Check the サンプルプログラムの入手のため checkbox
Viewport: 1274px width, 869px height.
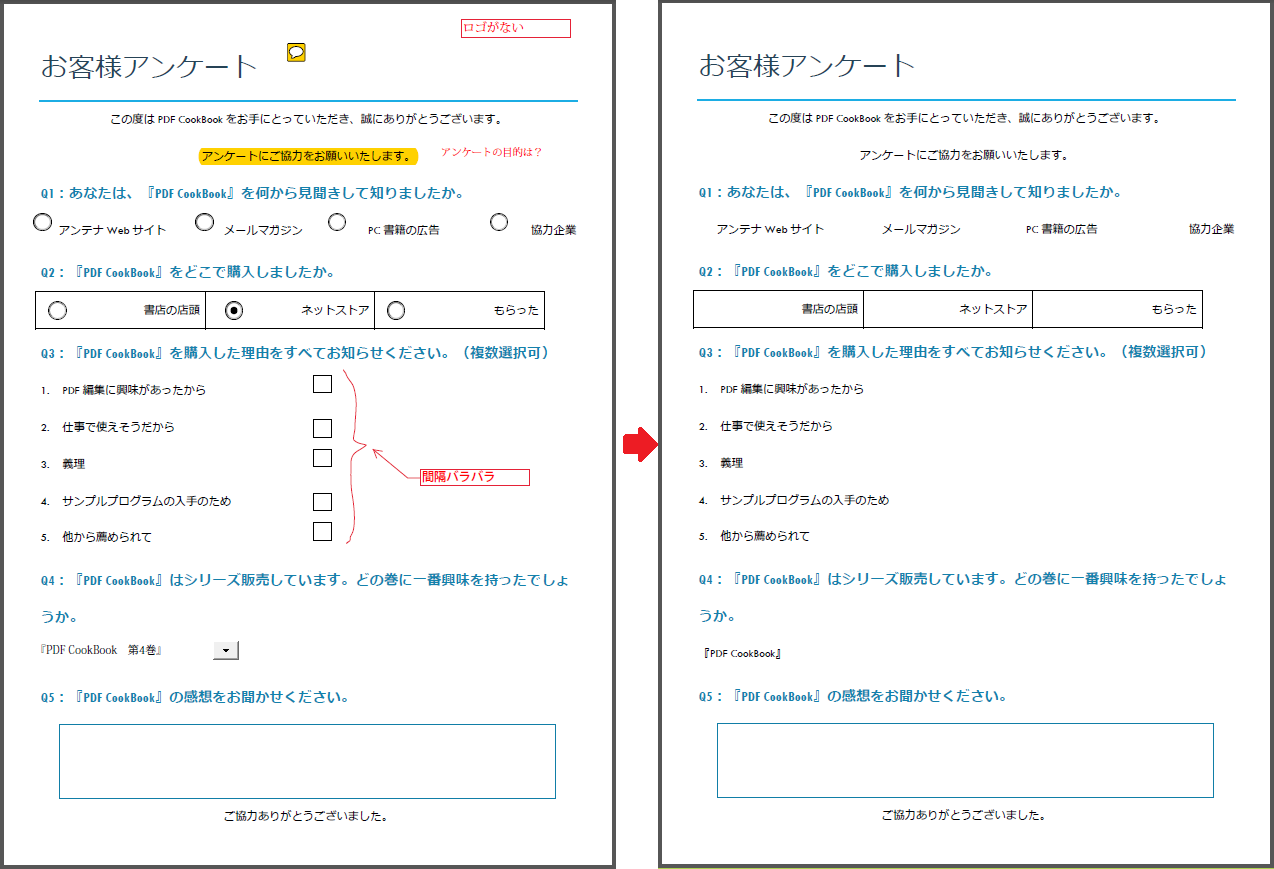(322, 501)
